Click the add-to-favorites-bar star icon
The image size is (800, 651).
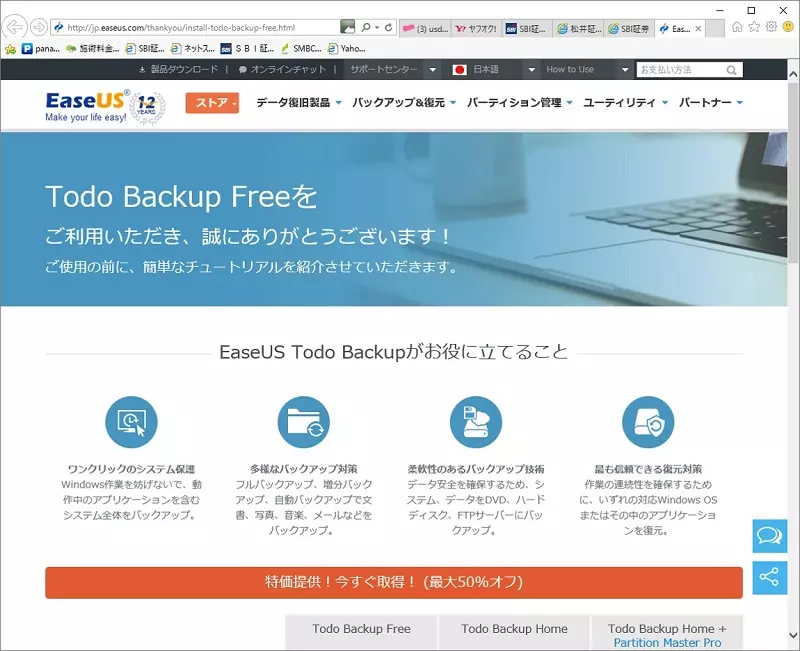click(10, 49)
